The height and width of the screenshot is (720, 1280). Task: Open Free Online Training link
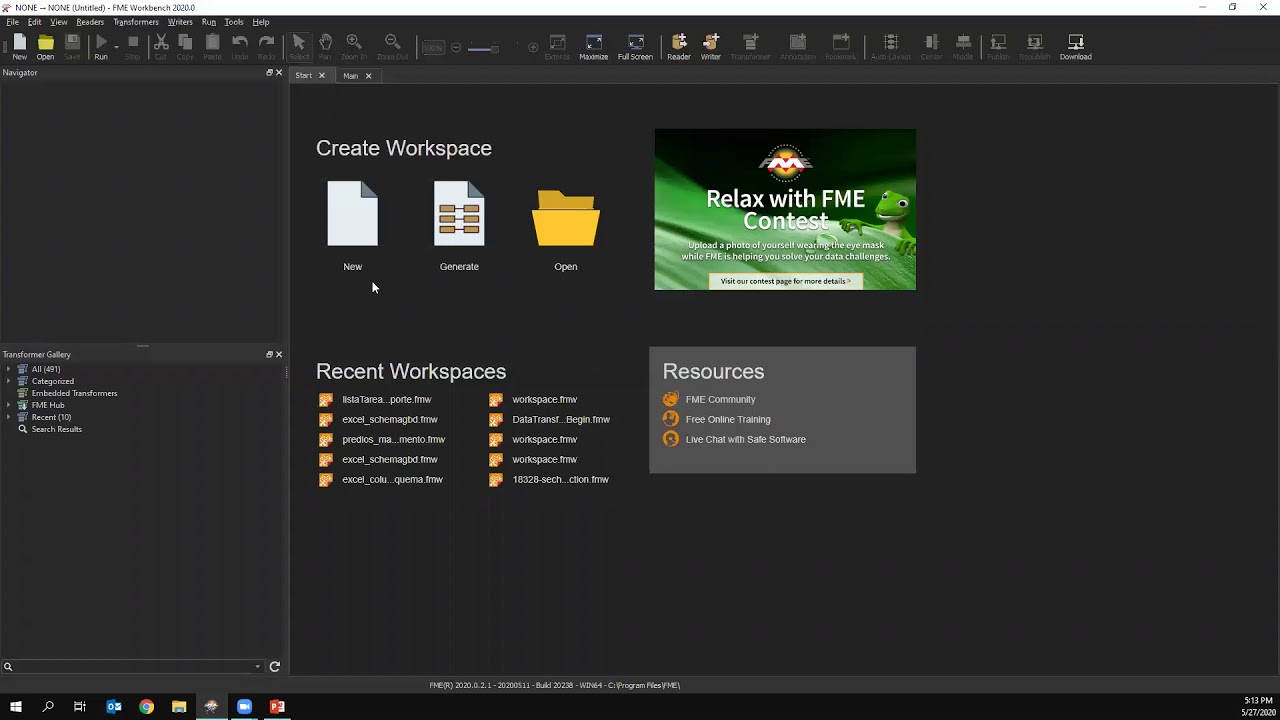(728, 420)
